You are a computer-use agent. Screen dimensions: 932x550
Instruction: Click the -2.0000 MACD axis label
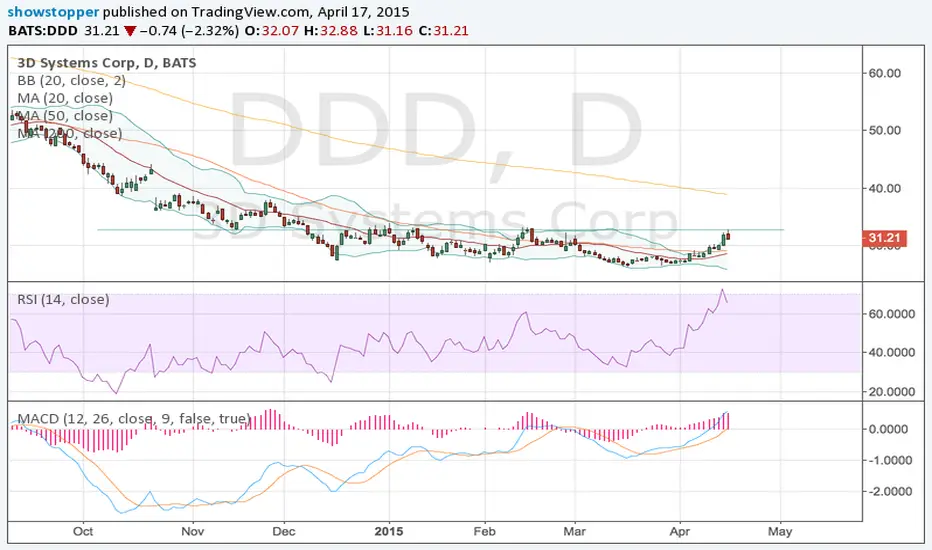coord(889,492)
